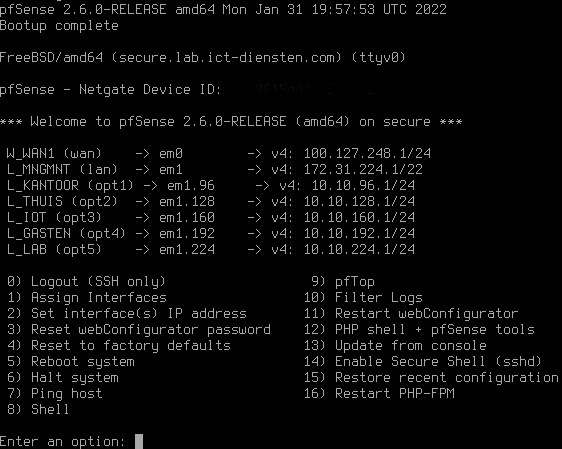Select the Halt system option
Screen dimensions: 562x449
point(63,378)
